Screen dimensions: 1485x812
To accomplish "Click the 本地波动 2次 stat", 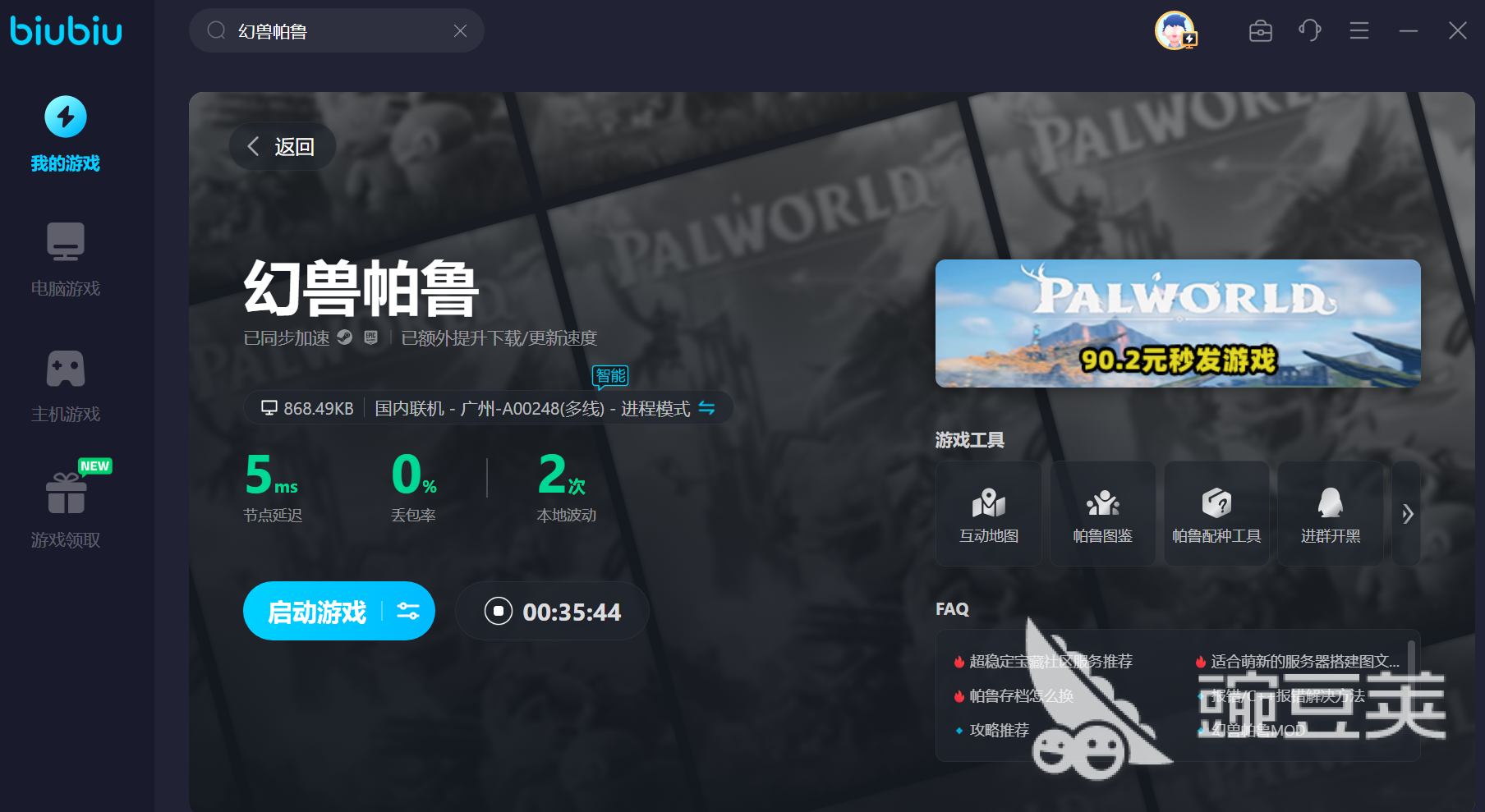I will point(566,487).
